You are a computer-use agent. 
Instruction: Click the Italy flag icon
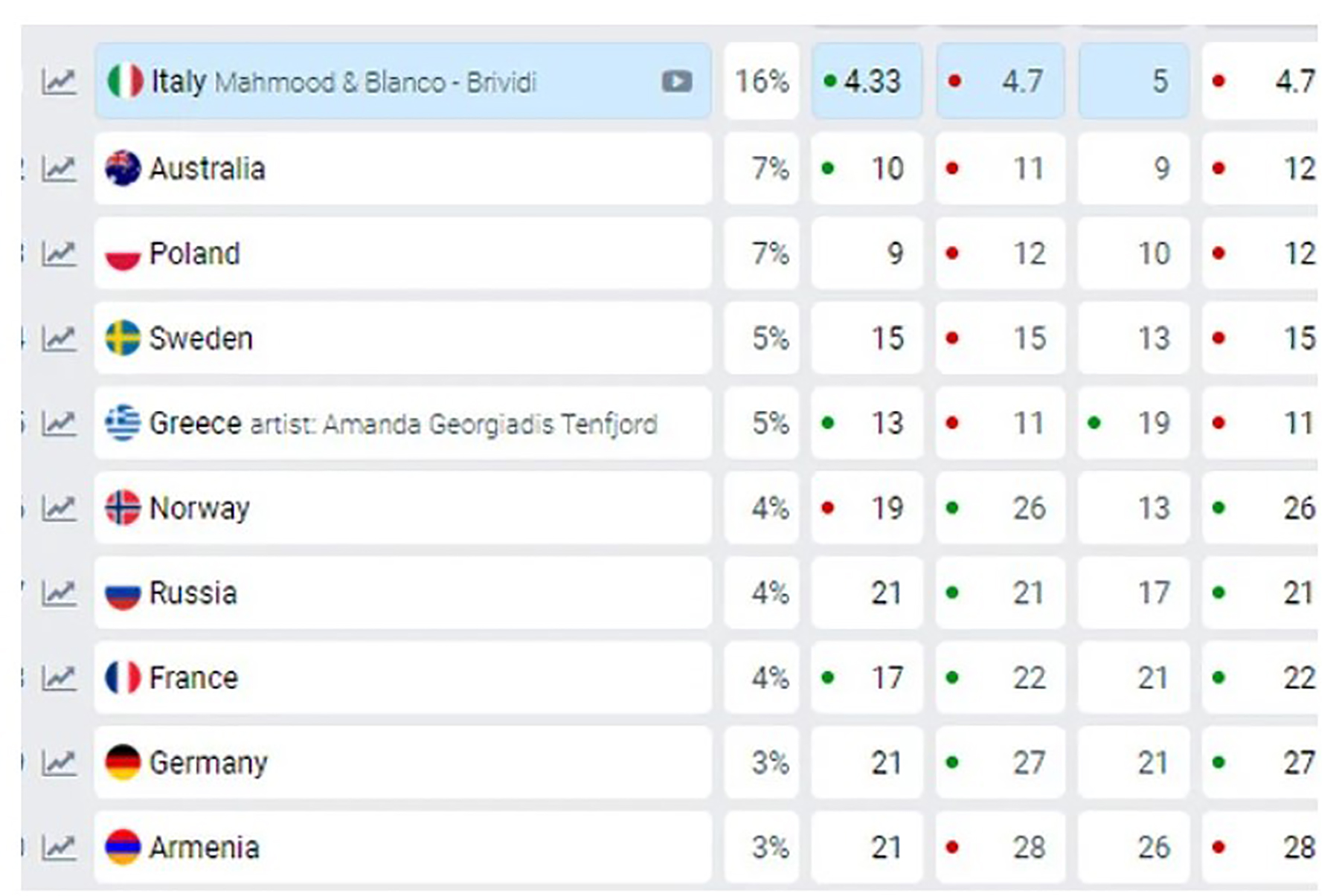(x=124, y=81)
